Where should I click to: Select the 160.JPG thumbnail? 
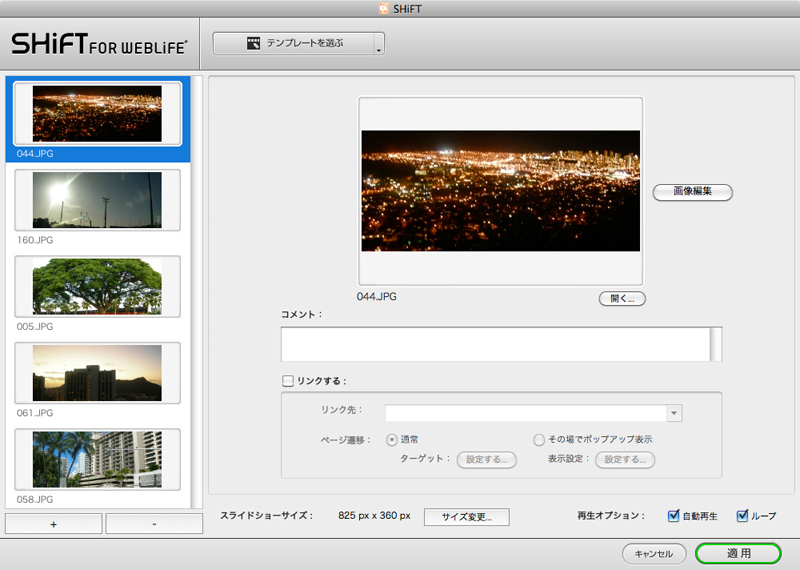tap(97, 200)
